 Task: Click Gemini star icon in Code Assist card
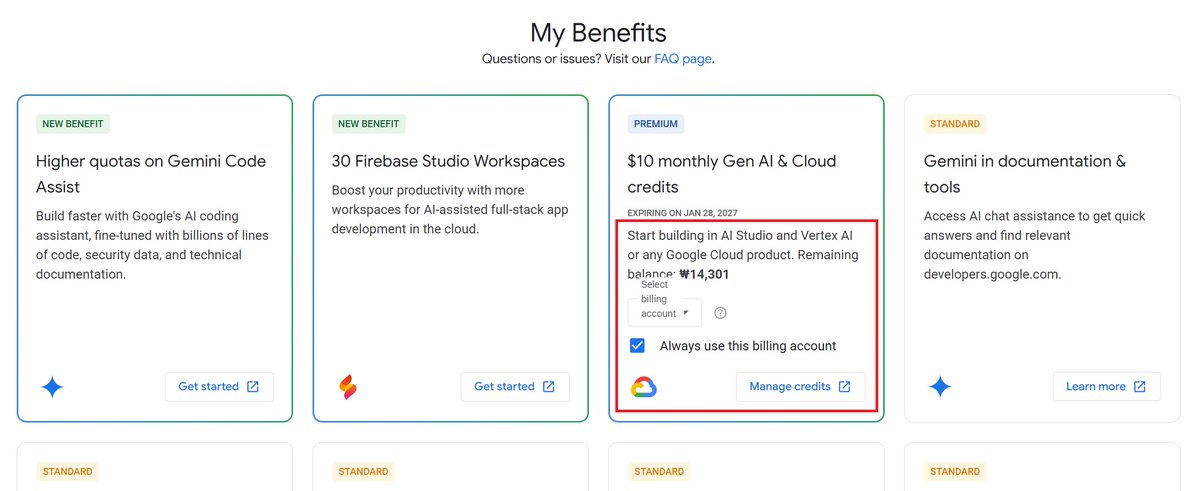click(x=52, y=387)
